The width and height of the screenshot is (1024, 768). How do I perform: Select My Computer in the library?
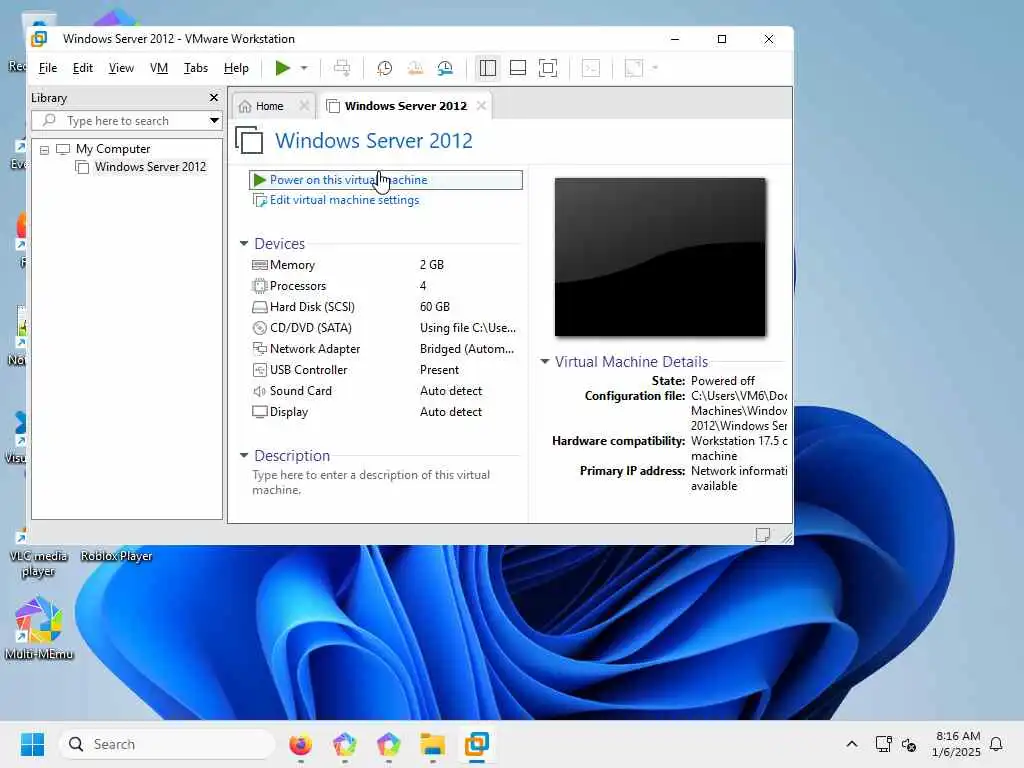[112, 149]
